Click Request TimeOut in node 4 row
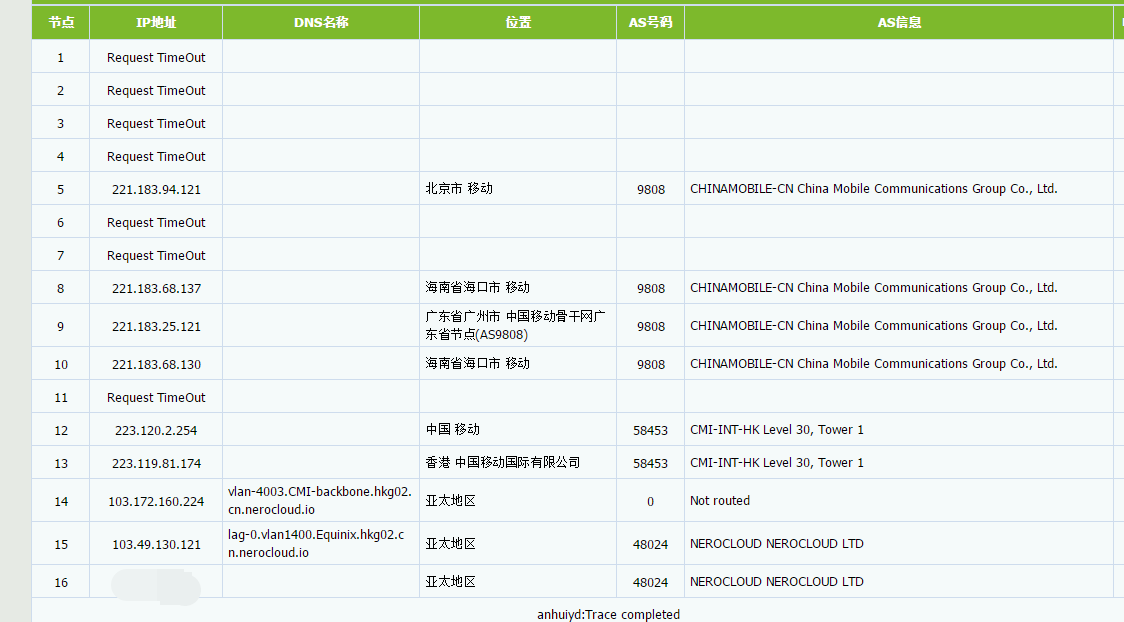This screenshot has width=1124, height=622. pos(156,156)
